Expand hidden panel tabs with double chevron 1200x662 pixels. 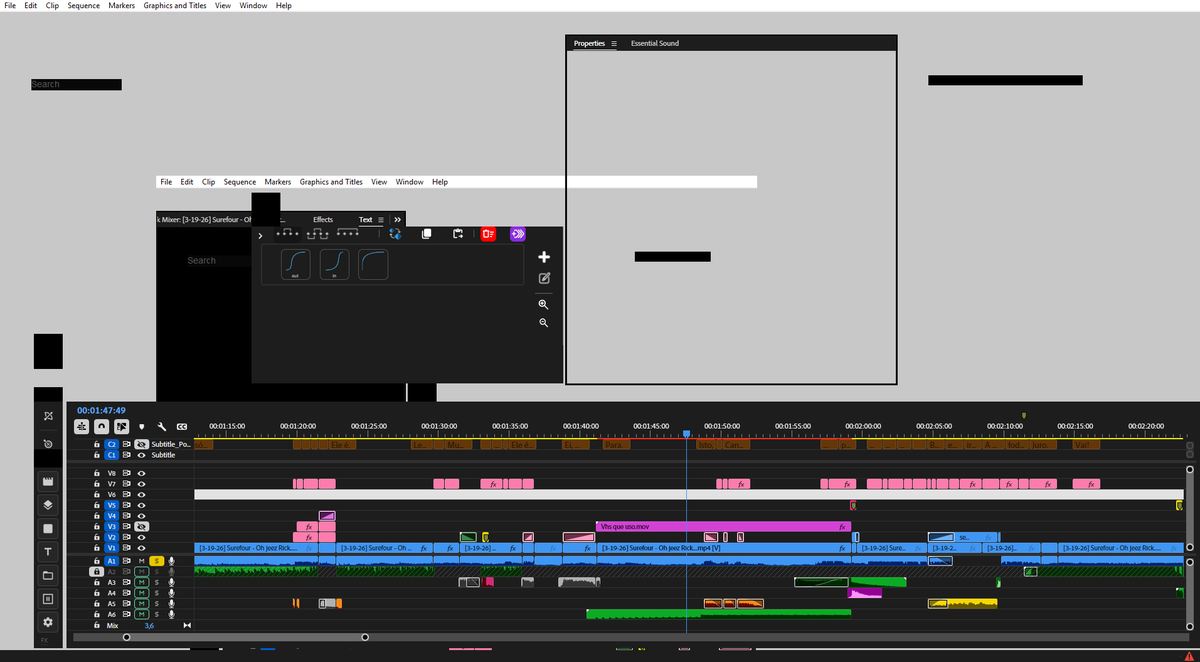tap(397, 219)
